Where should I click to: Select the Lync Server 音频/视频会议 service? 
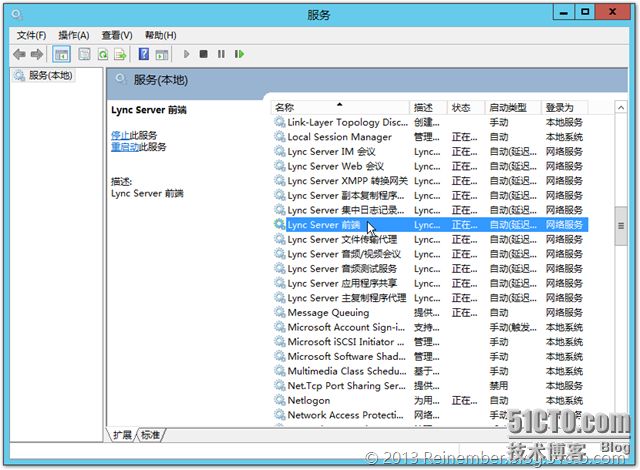tap(430, 254)
